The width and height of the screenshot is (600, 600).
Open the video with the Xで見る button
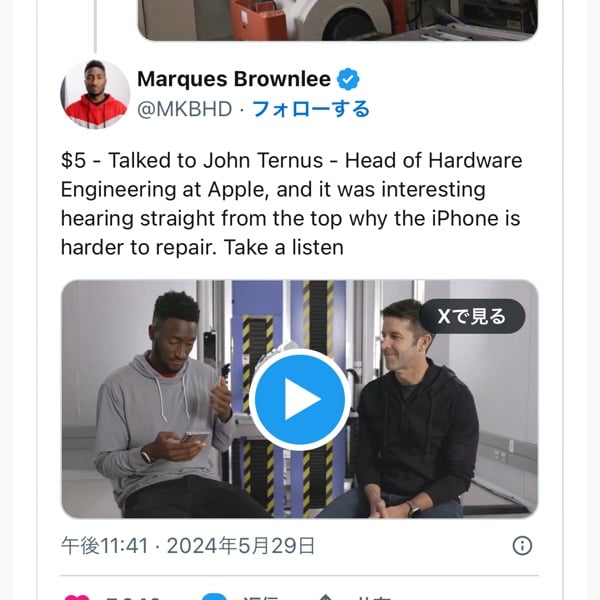pos(472,316)
